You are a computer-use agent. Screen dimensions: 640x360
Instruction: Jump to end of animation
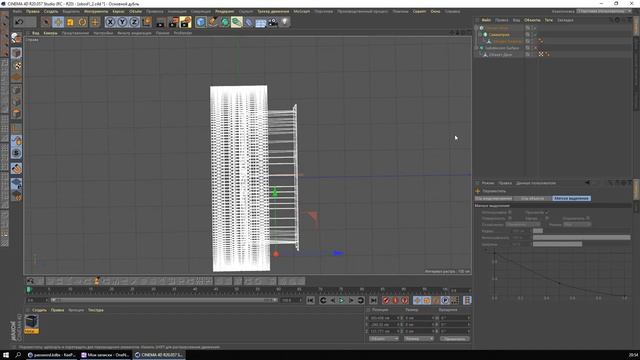(373, 300)
